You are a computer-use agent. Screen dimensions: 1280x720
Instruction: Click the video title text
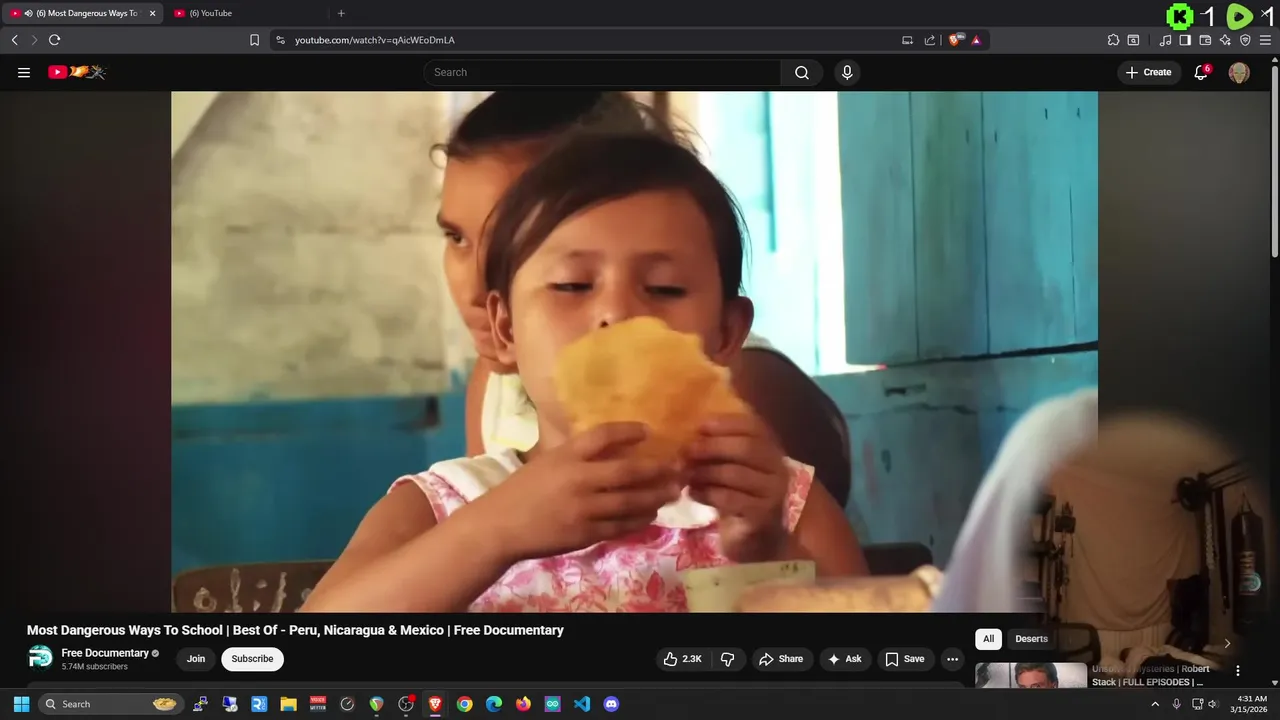coord(295,630)
